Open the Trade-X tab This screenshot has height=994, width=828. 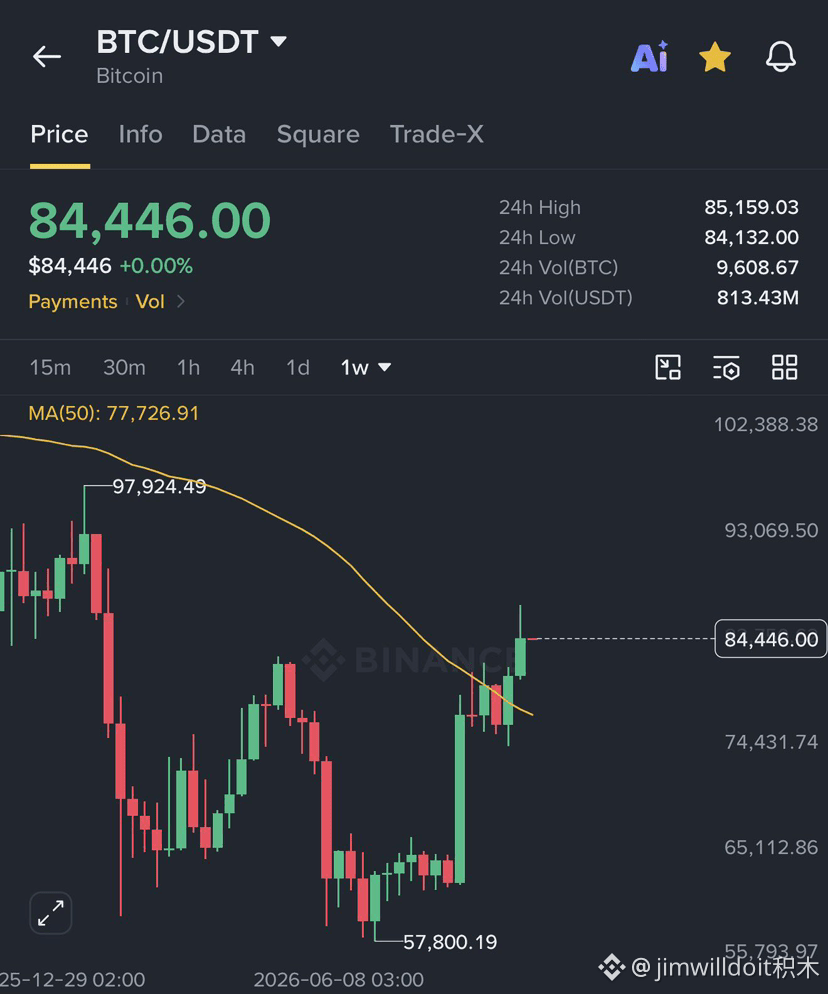pyautogui.click(x=436, y=134)
